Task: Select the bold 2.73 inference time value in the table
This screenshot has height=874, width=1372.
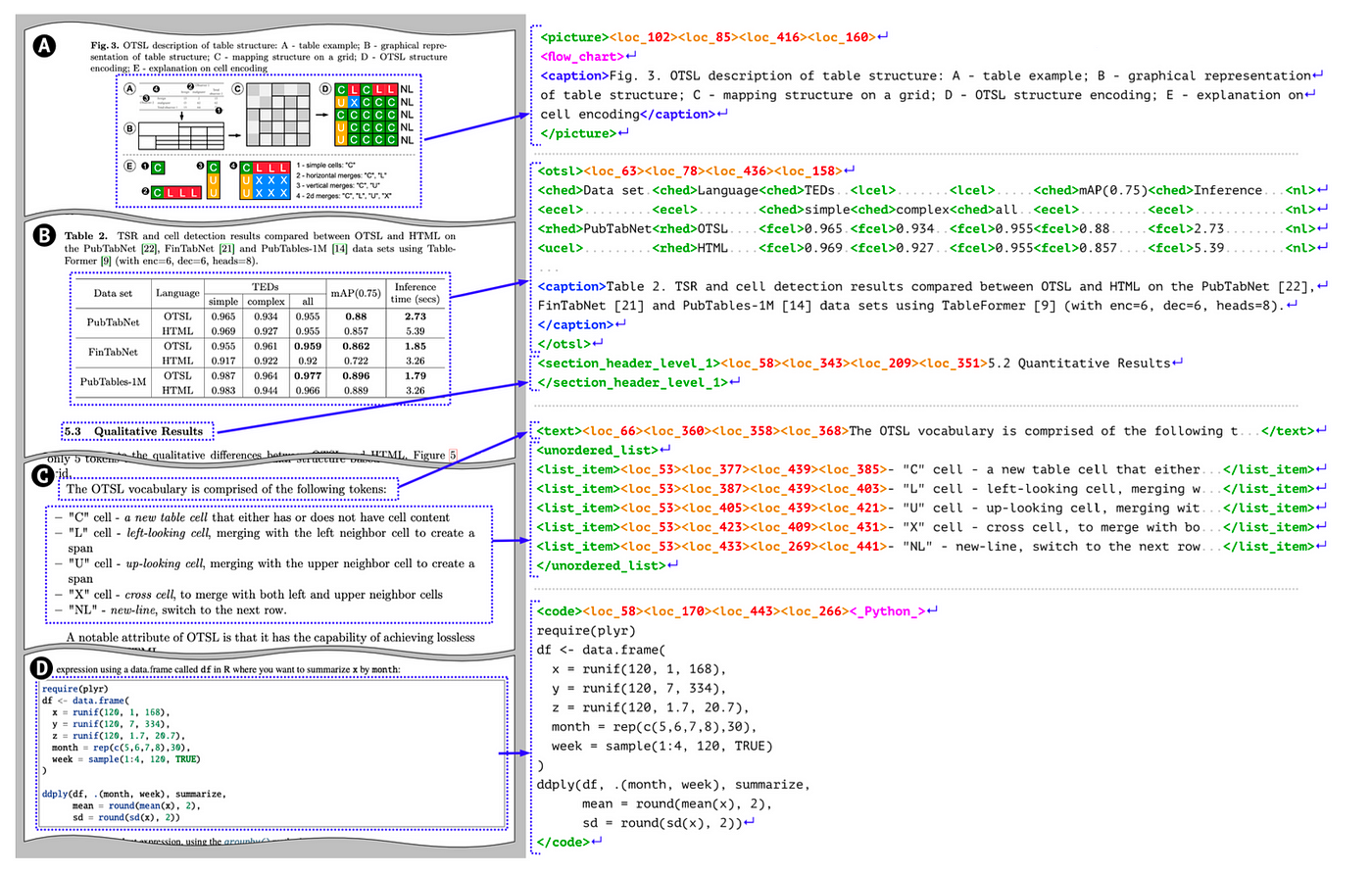Action: [416, 316]
